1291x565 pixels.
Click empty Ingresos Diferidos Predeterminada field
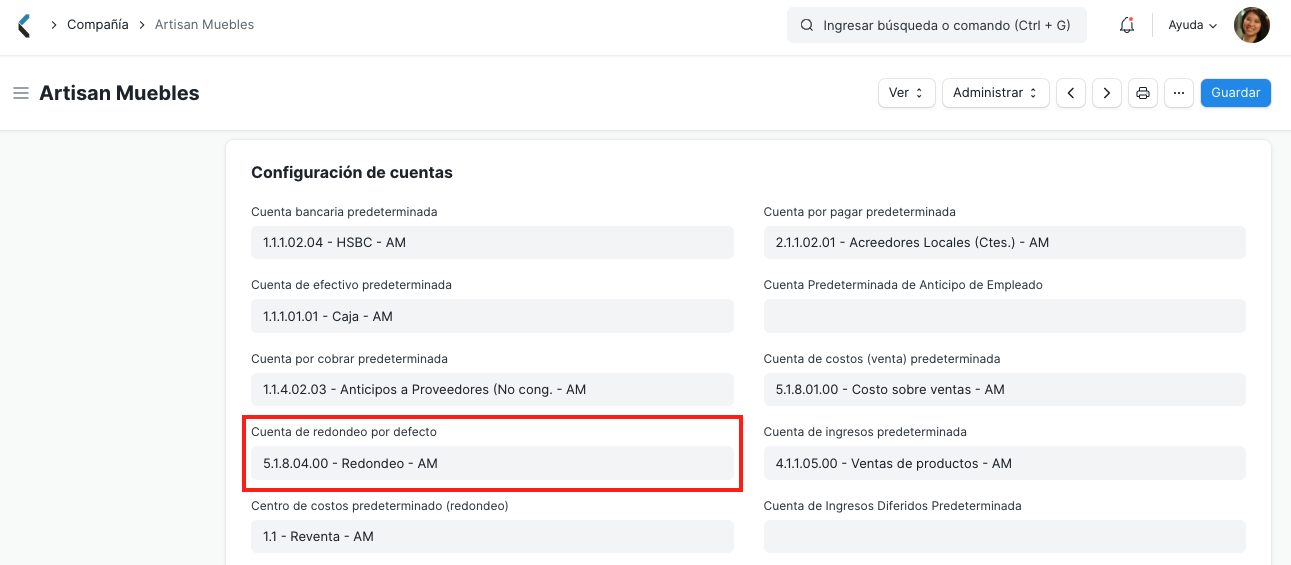point(1005,537)
